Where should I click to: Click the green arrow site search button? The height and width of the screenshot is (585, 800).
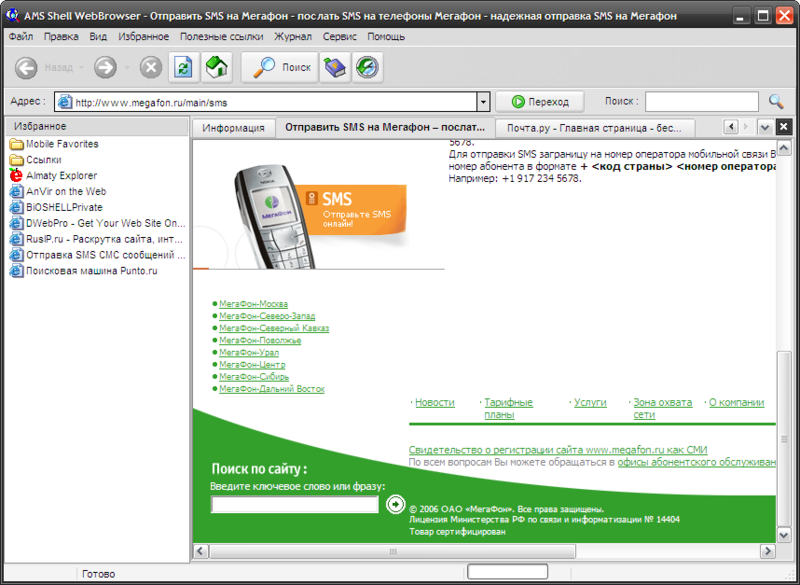click(x=395, y=504)
